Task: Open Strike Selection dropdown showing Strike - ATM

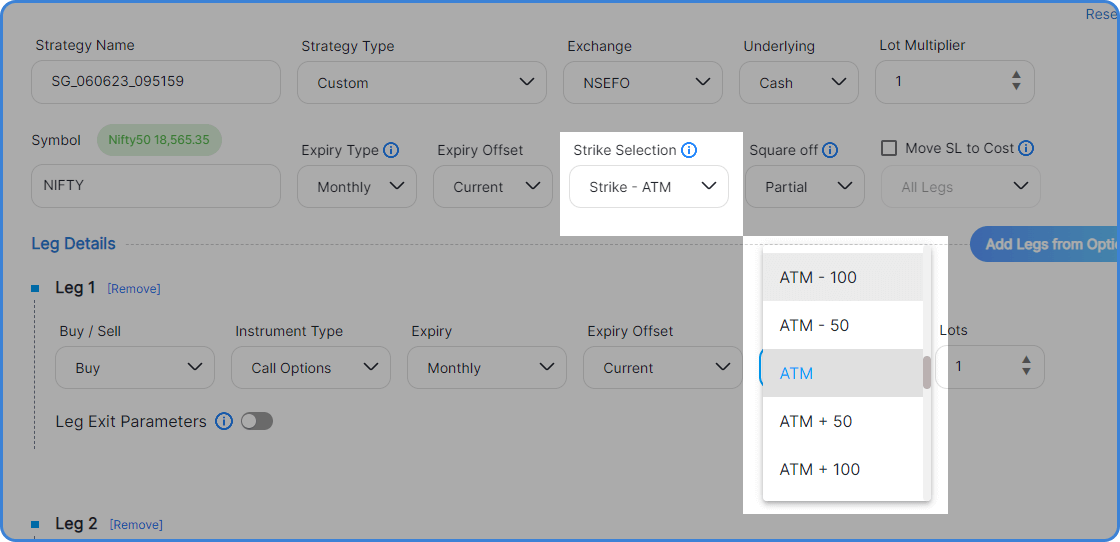Action: tap(649, 186)
